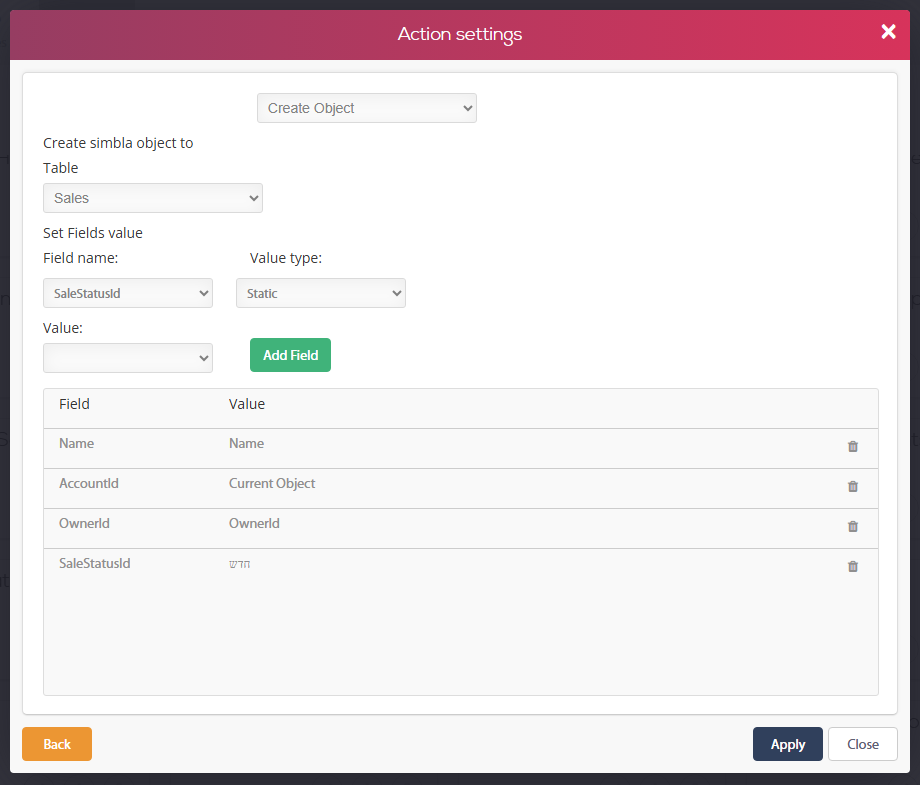Close the Action settings dialog with X
The height and width of the screenshot is (785, 920).
888,32
